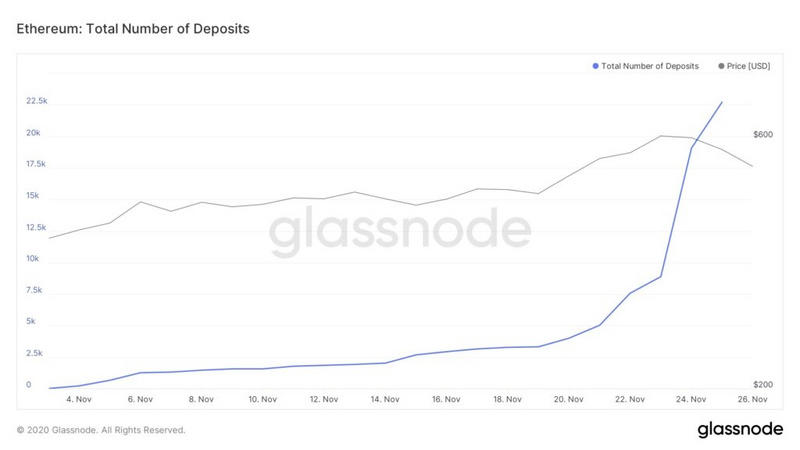Click the 22.5k y-axis label
This screenshot has height=450, width=800.
coord(36,101)
